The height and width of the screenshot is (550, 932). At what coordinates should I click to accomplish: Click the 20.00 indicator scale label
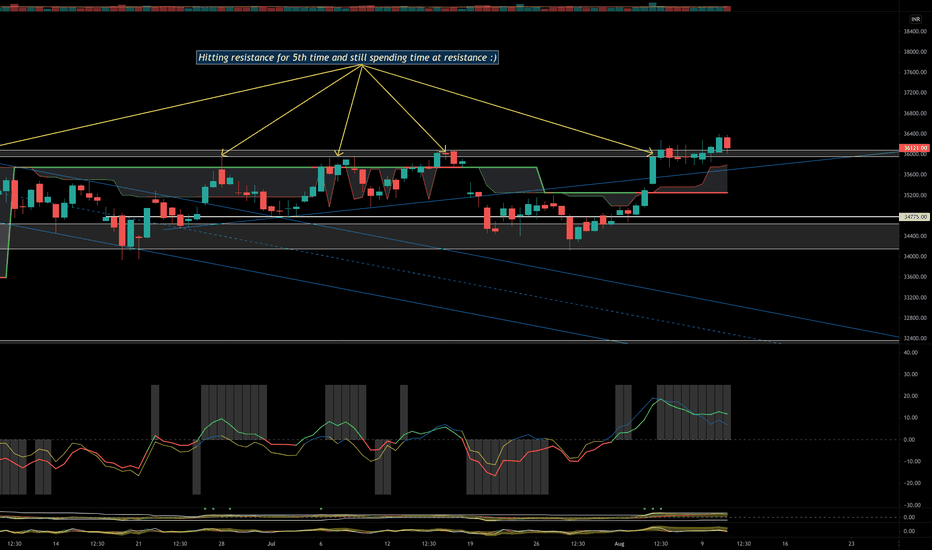point(910,396)
